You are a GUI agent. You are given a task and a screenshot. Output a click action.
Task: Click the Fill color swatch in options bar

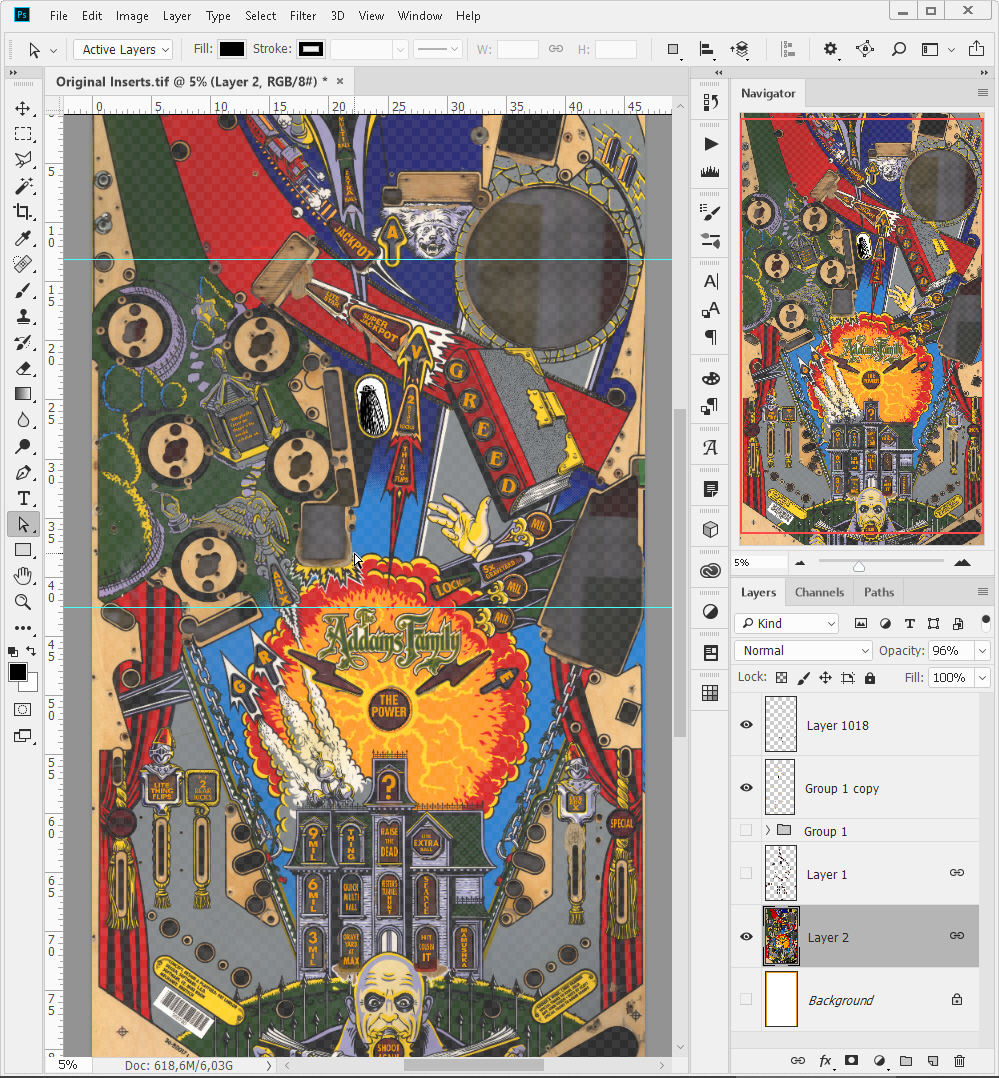point(232,48)
